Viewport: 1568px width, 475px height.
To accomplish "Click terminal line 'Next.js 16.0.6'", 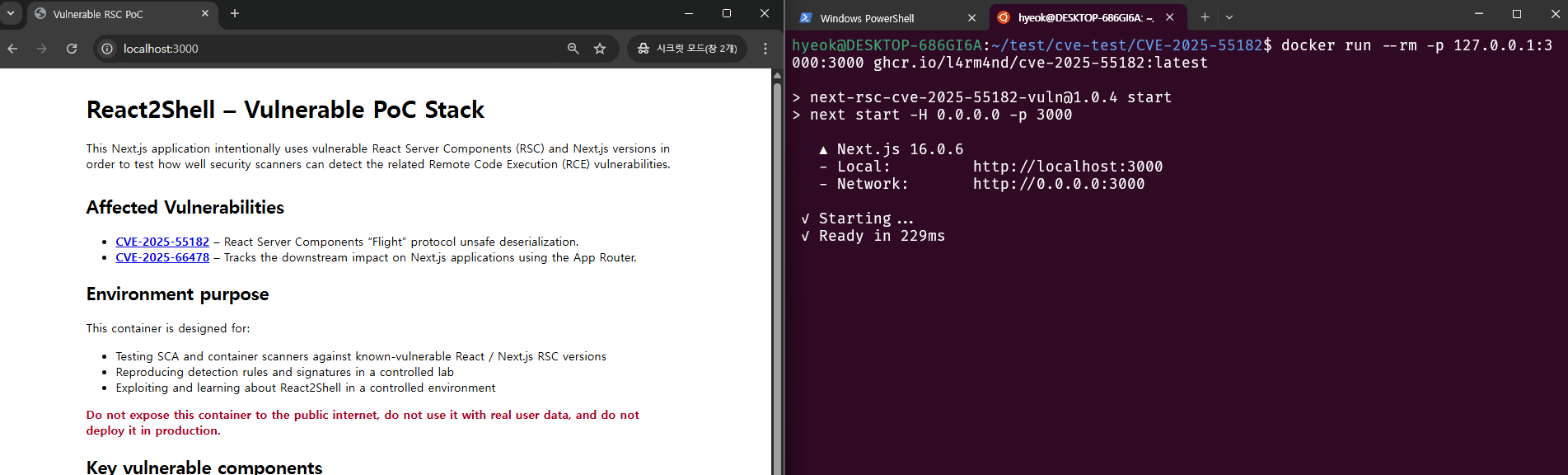I will point(892,149).
